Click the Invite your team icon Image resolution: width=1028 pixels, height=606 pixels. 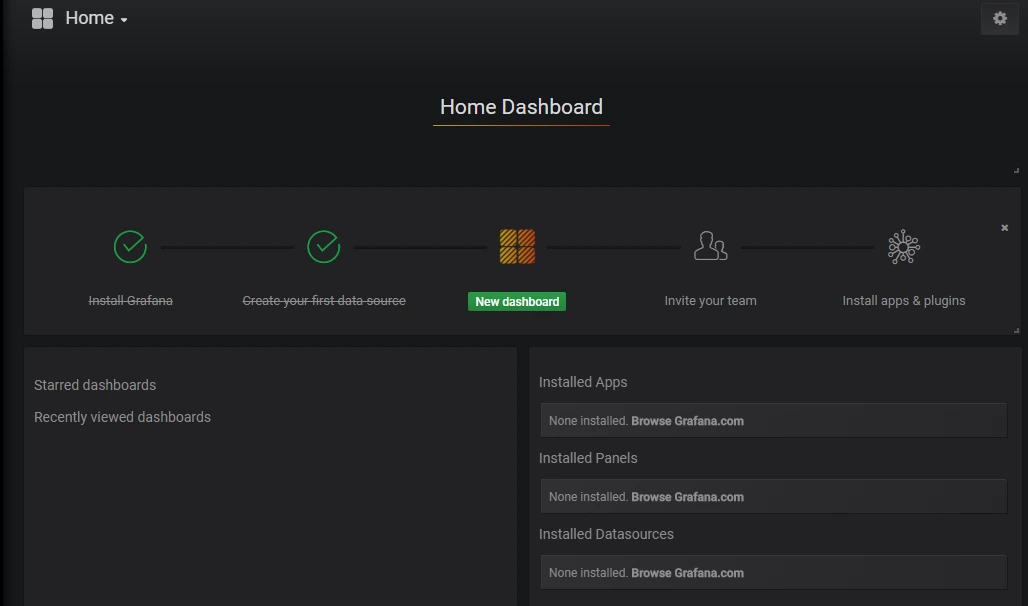(x=711, y=246)
